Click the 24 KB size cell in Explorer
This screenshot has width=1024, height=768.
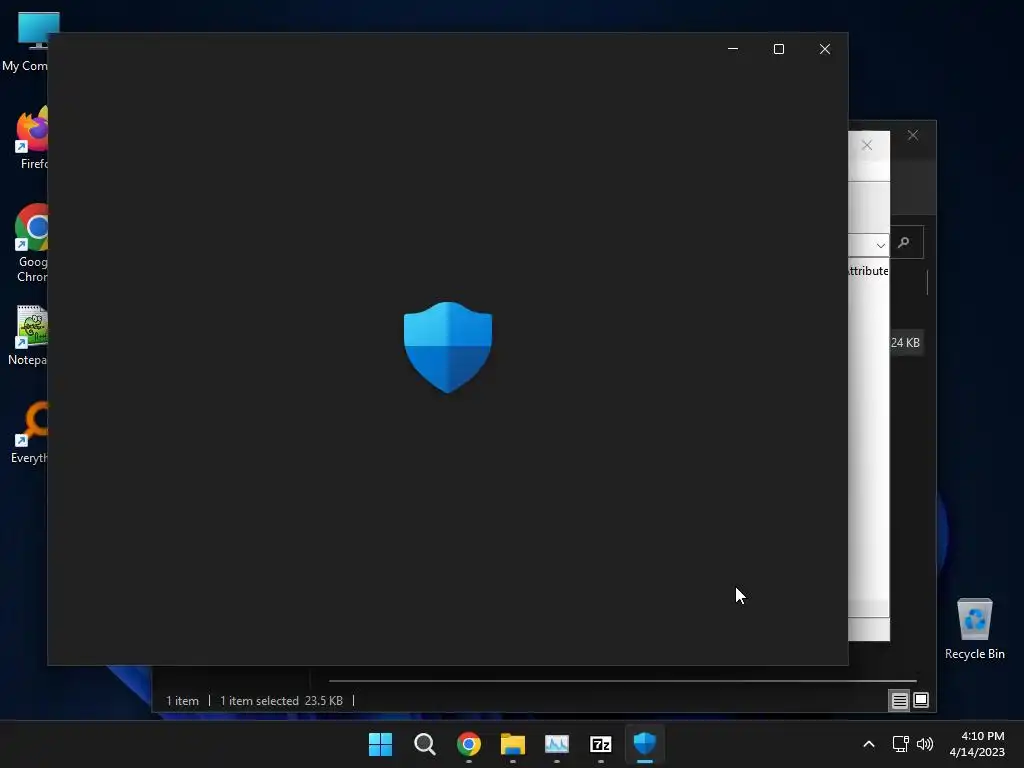[x=905, y=343]
